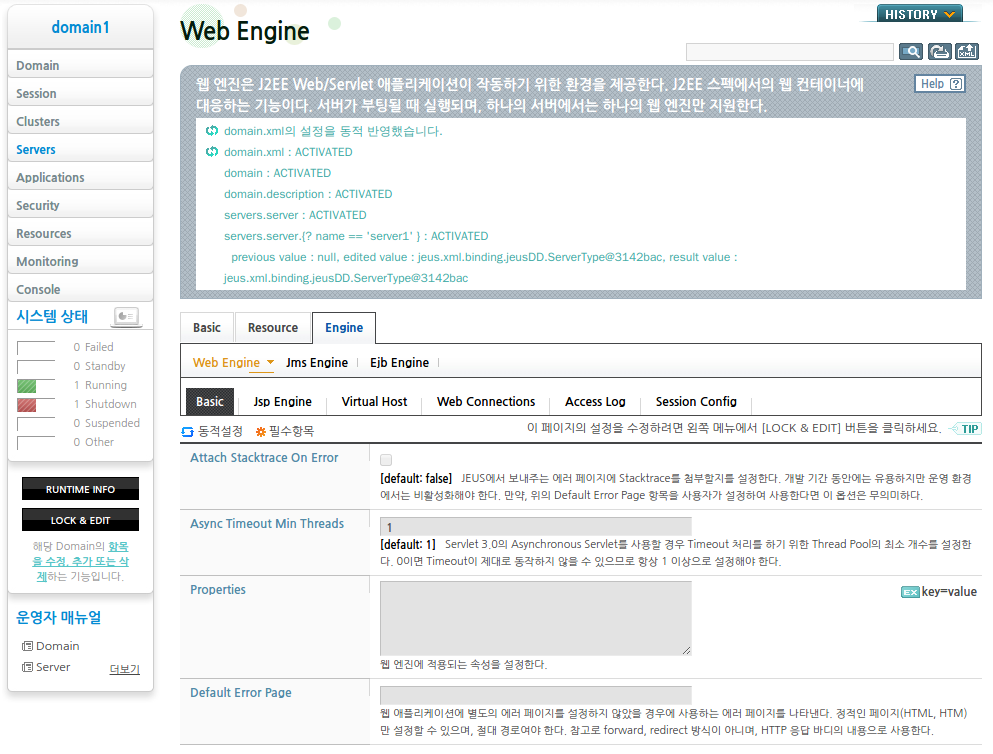Open the Server manual link

[53, 667]
